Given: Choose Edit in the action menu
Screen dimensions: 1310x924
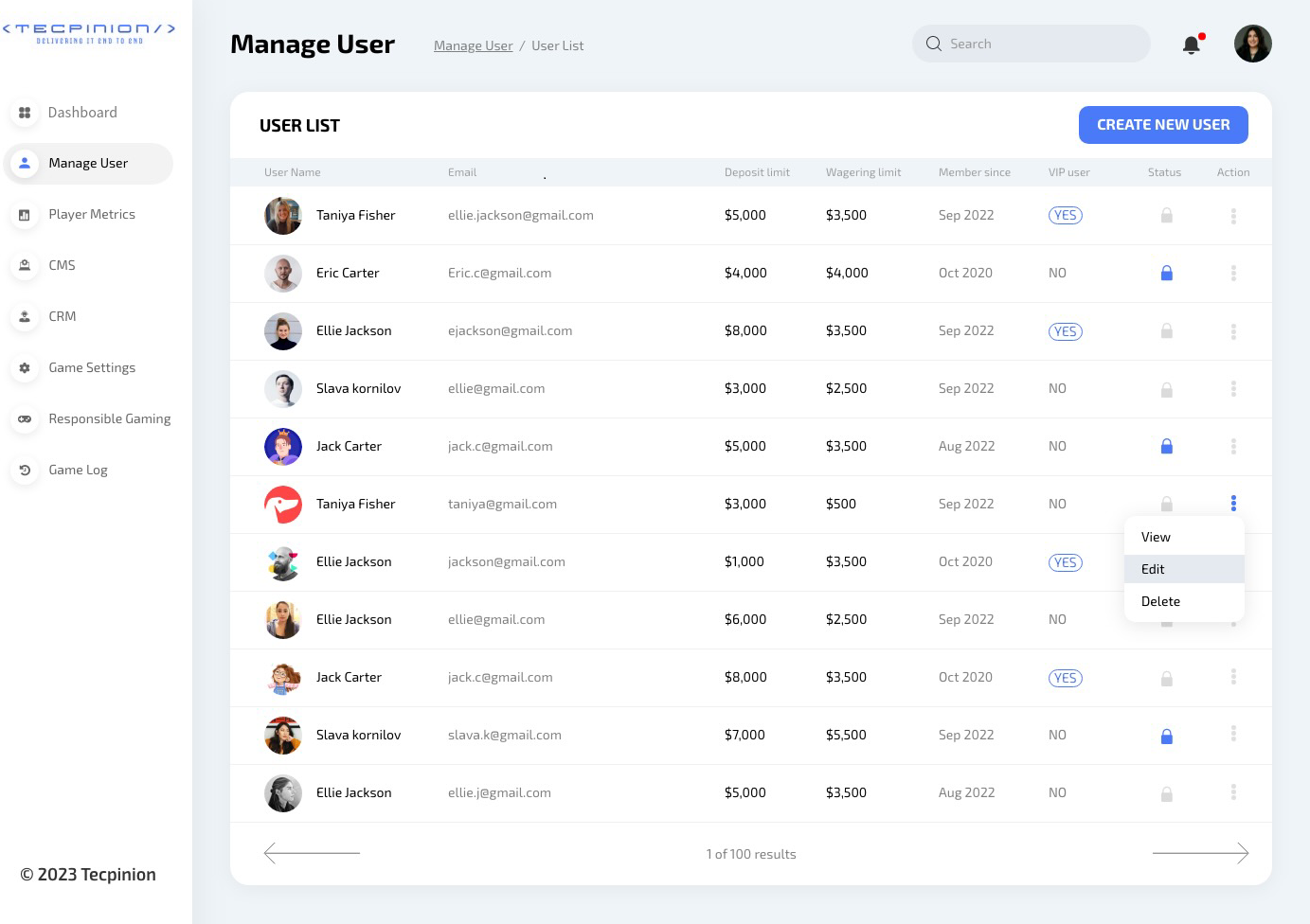Looking at the screenshot, I should tap(1153, 569).
